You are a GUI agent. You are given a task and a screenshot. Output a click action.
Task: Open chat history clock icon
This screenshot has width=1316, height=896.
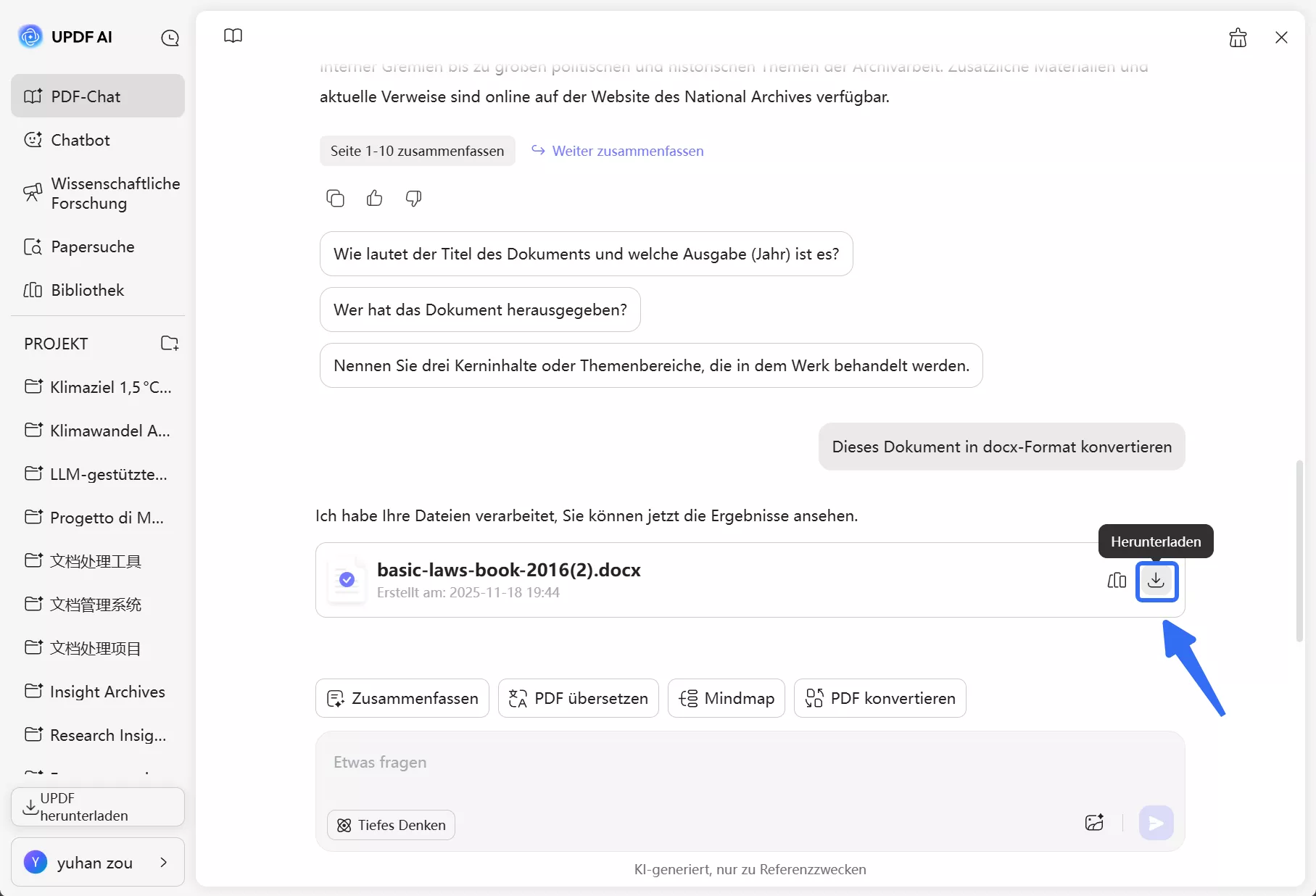coord(170,38)
